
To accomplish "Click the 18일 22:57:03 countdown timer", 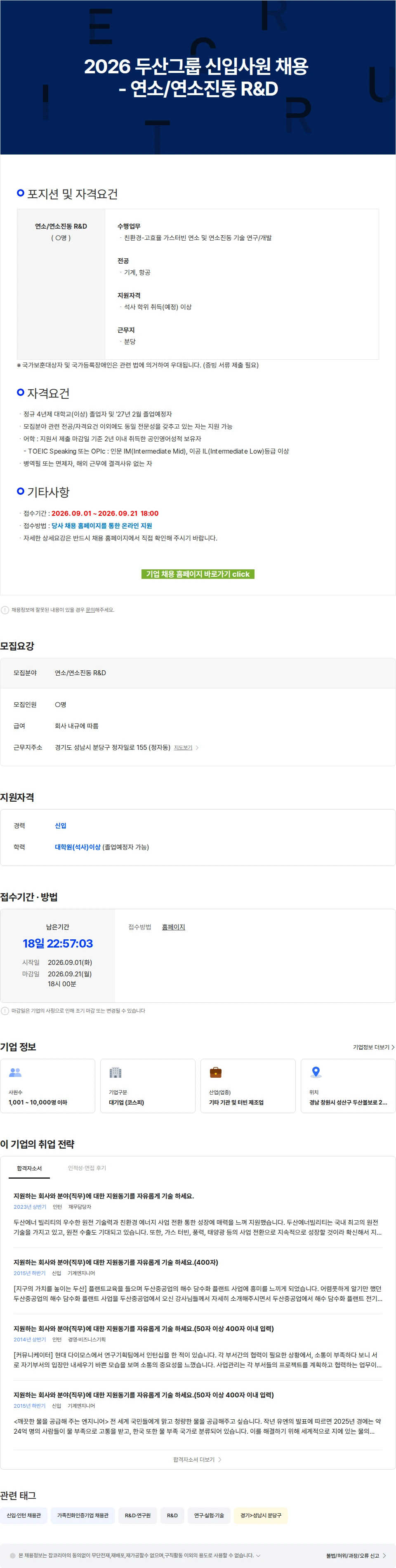I will coord(58,943).
